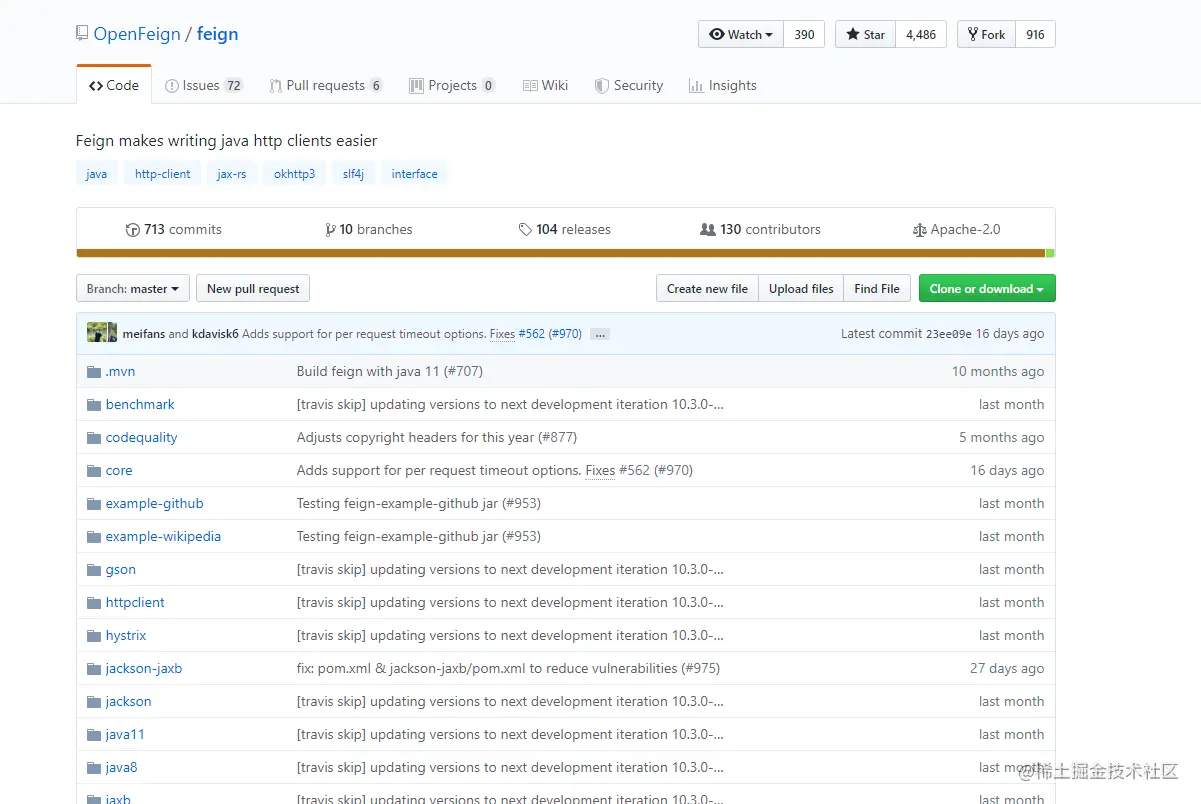Click the Find File button
The height and width of the screenshot is (804, 1201).
coord(877,288)
